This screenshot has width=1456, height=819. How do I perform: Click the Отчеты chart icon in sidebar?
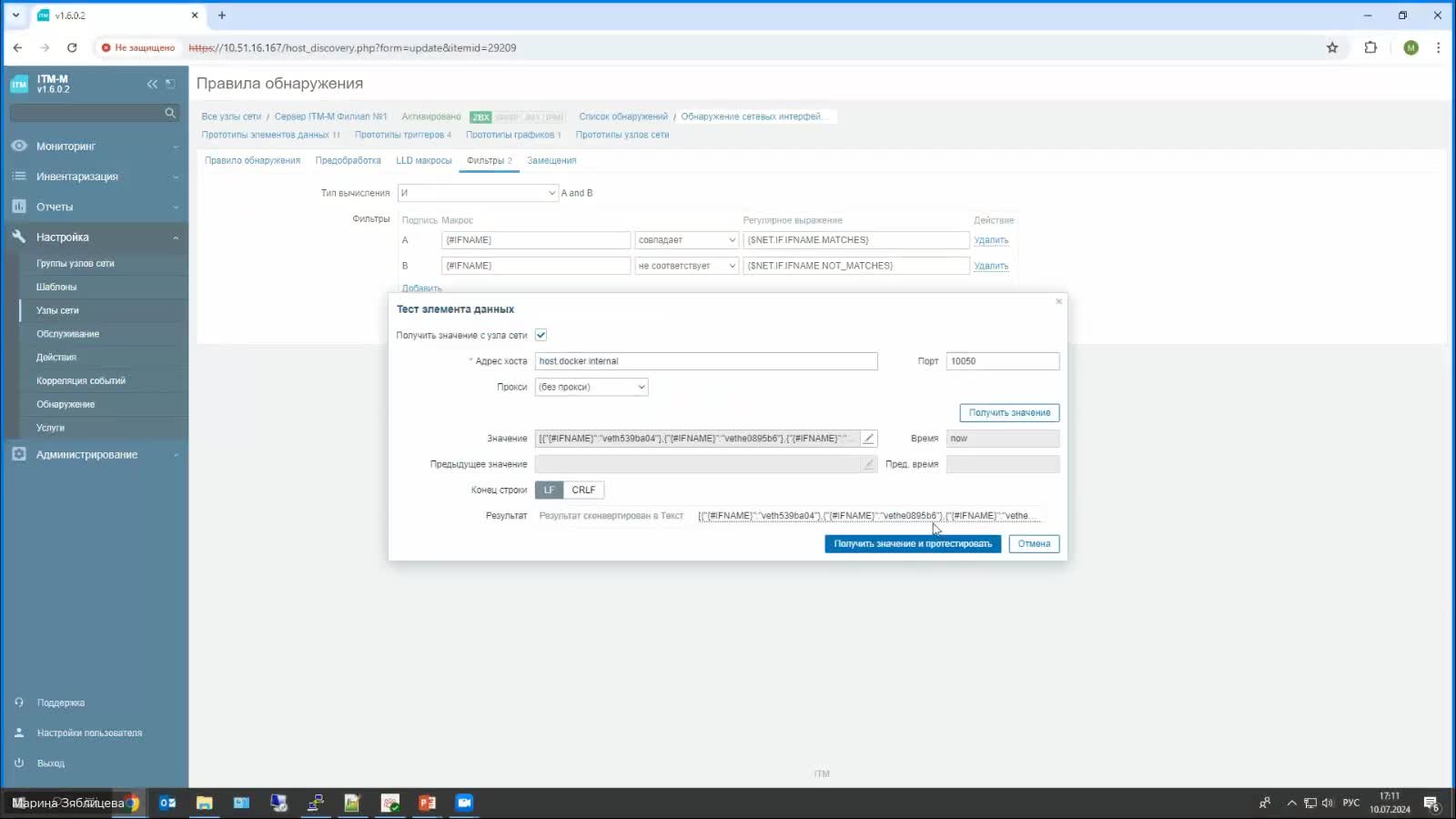[19, 207]
